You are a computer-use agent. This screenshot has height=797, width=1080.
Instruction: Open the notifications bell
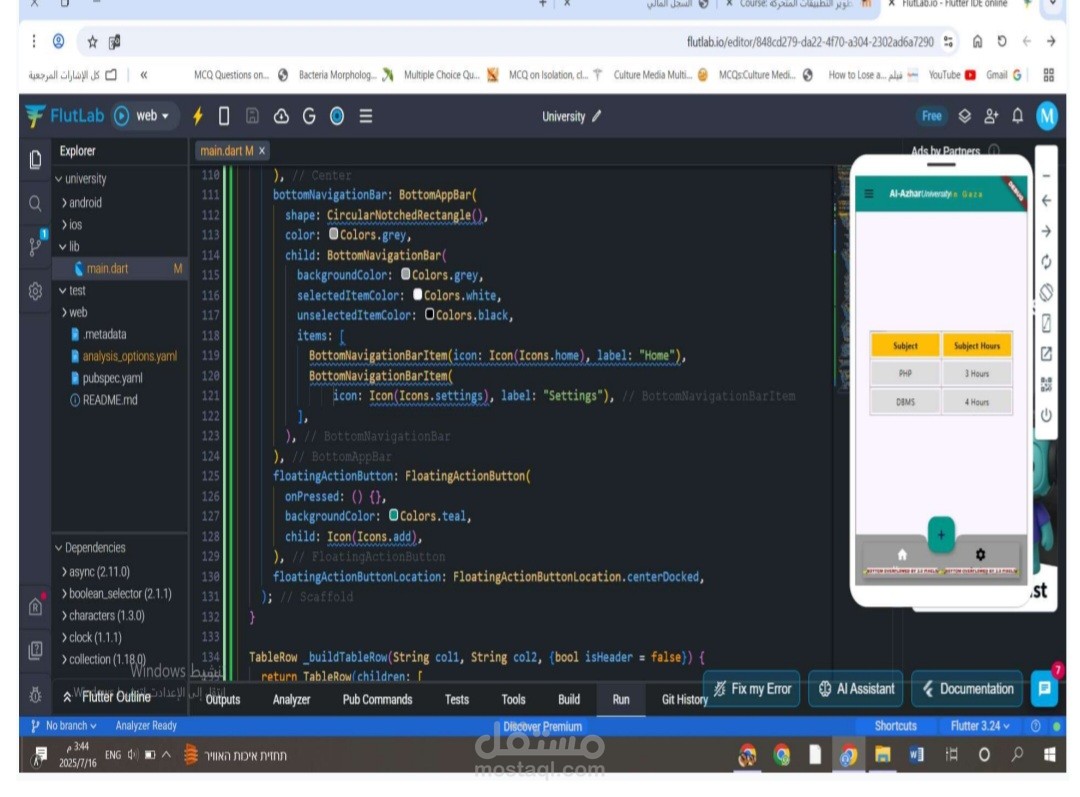point(1017,116)
